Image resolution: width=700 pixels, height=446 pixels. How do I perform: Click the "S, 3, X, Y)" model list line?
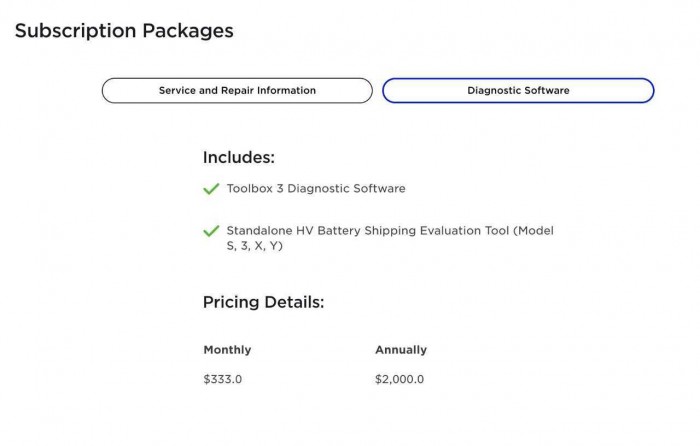click(254, 246)
